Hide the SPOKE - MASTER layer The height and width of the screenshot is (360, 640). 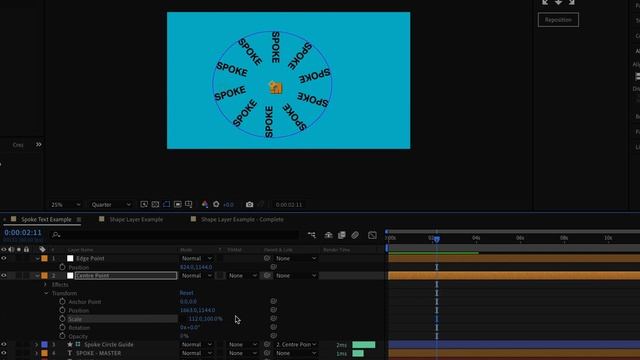tap(4, 353)
